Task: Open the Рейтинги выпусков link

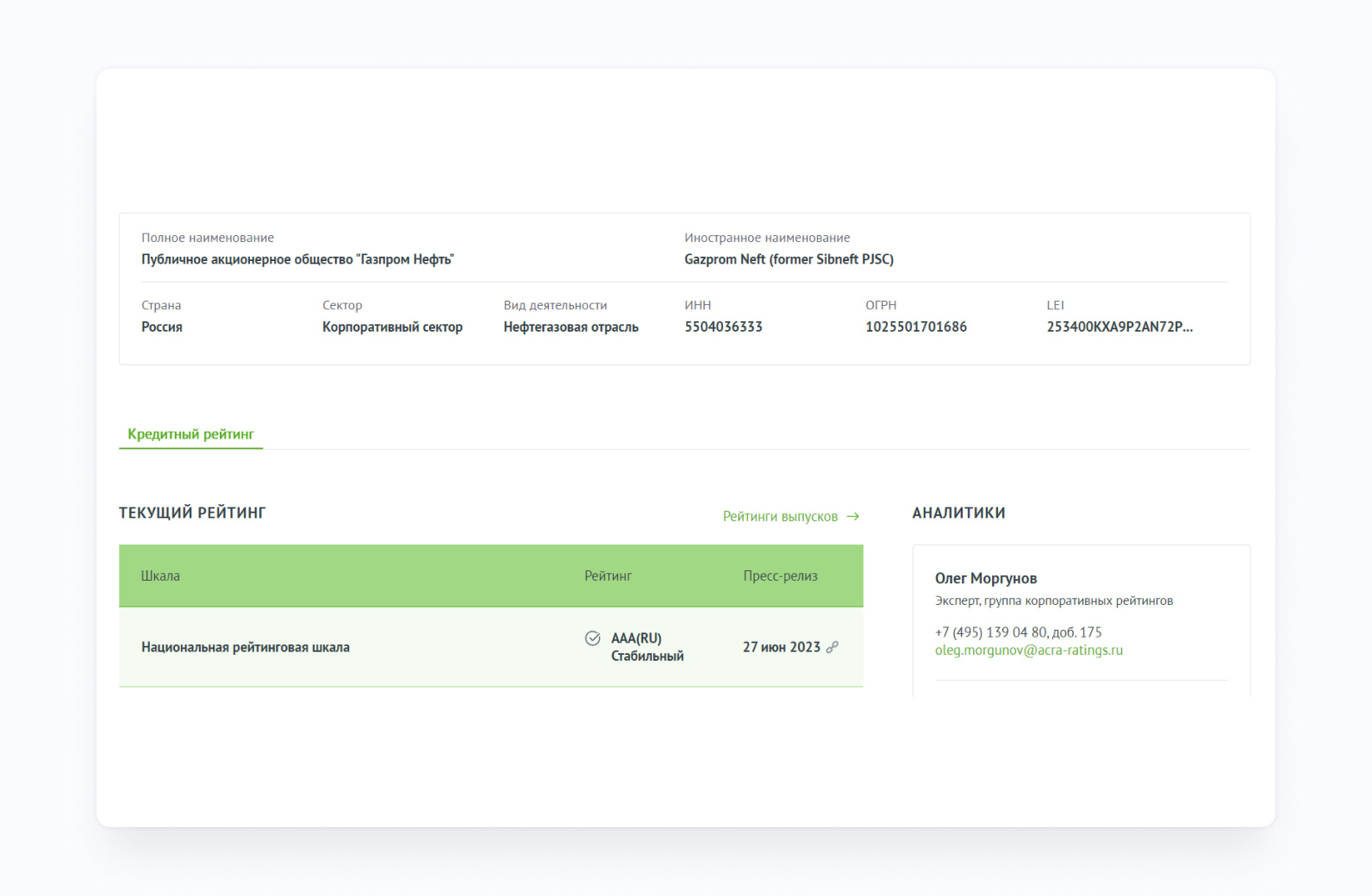Action: [x=780, y=517]
